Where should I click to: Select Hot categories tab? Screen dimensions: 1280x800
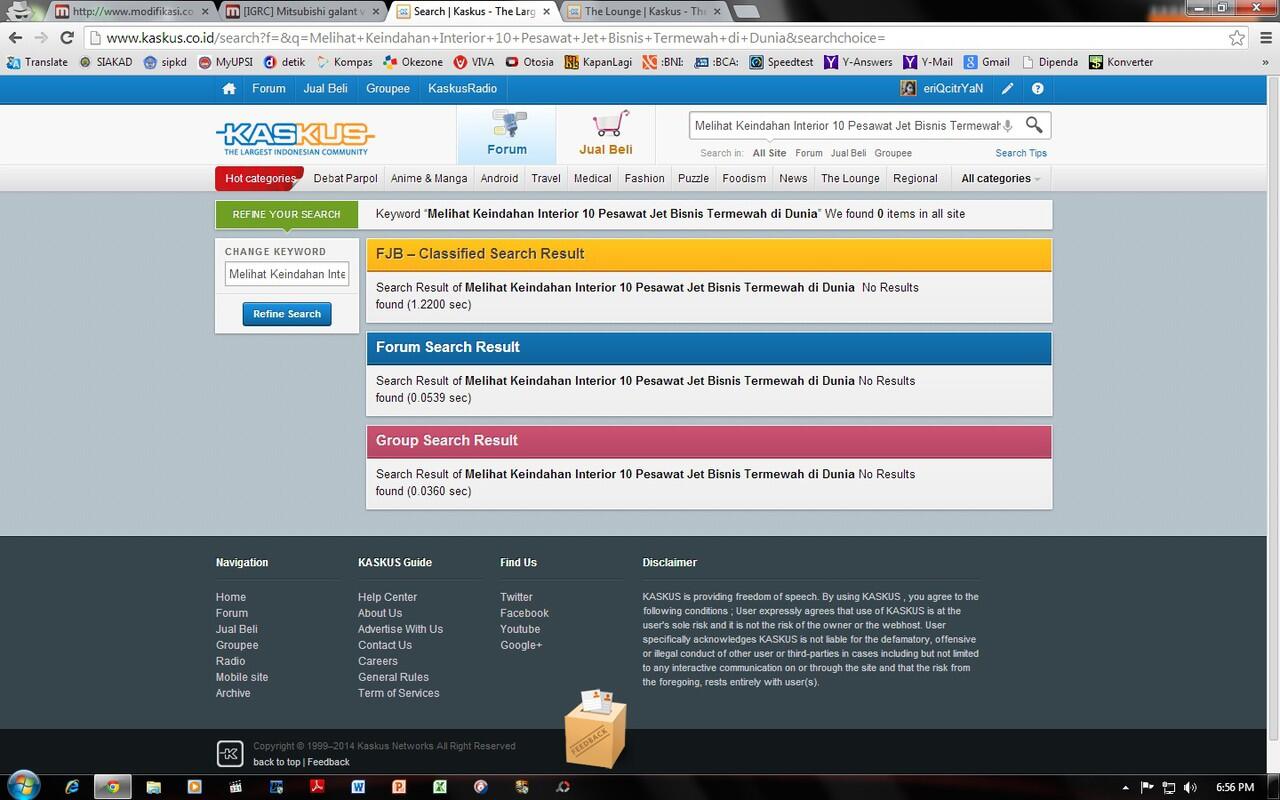coord(260,178)
